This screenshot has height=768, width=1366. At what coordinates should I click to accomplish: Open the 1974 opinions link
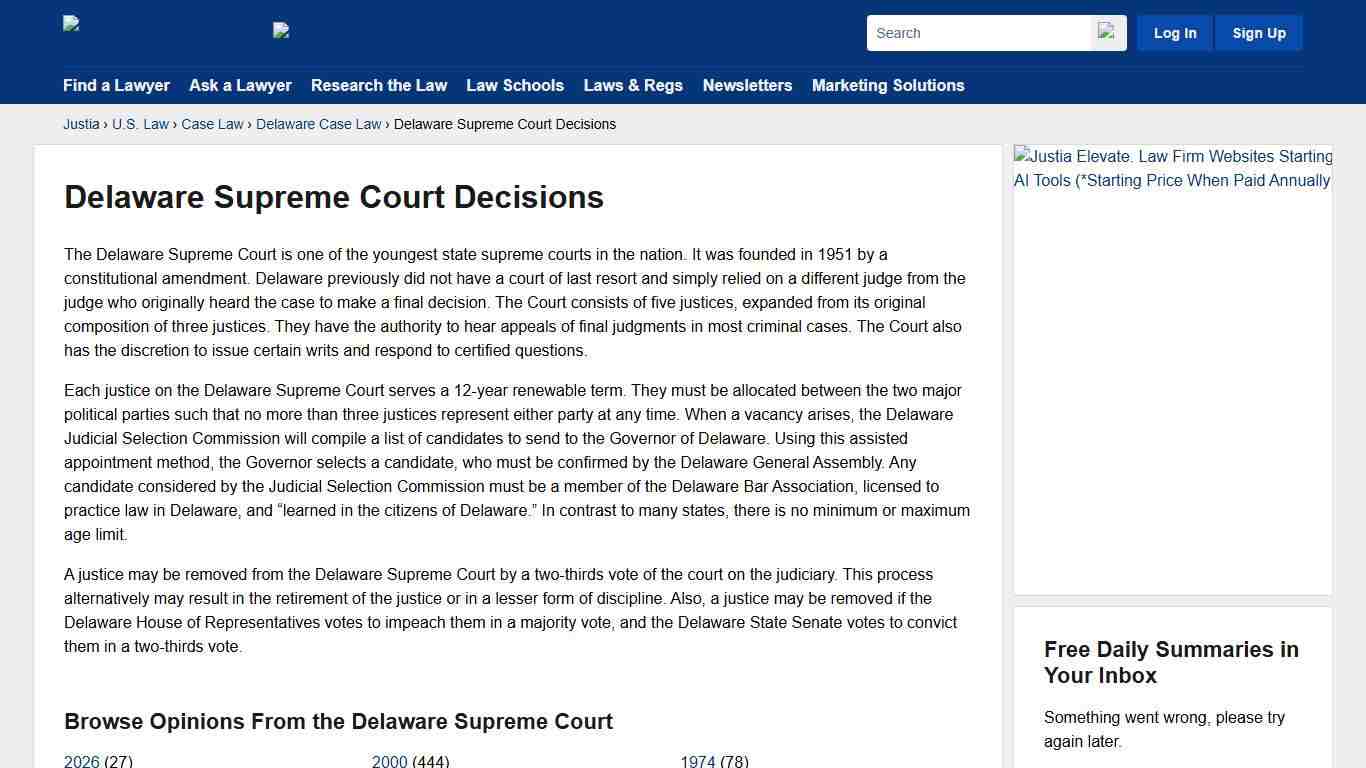coord(698,761)
